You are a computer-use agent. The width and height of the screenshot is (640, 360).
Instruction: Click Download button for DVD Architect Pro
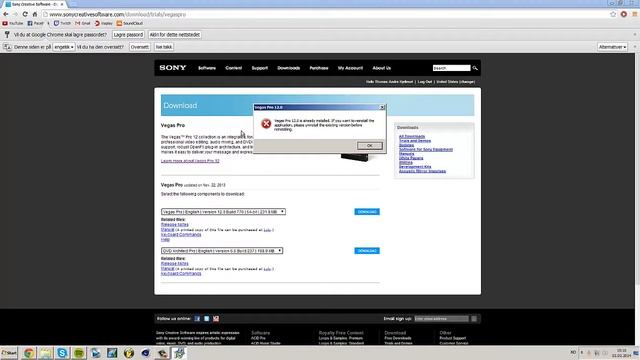click(367, 251)
